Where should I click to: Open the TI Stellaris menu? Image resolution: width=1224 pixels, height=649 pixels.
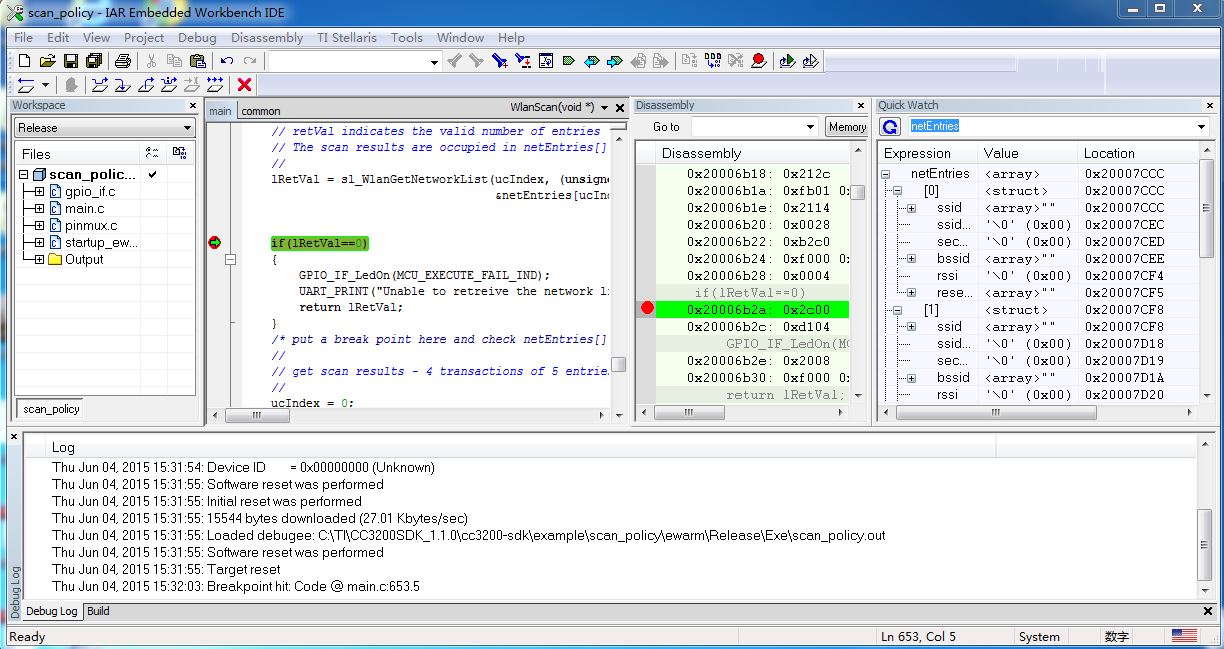click(x=347, y=37)
